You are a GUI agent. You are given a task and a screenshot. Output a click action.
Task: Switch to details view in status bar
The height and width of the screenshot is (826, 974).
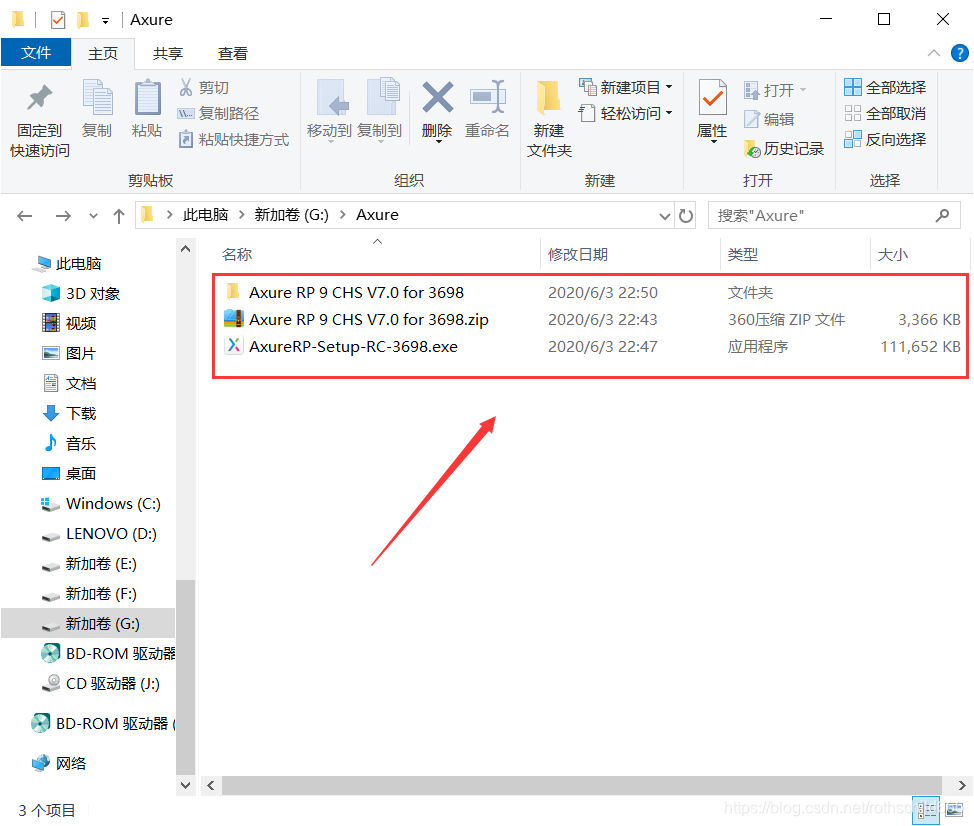click(x=926, y=810)
